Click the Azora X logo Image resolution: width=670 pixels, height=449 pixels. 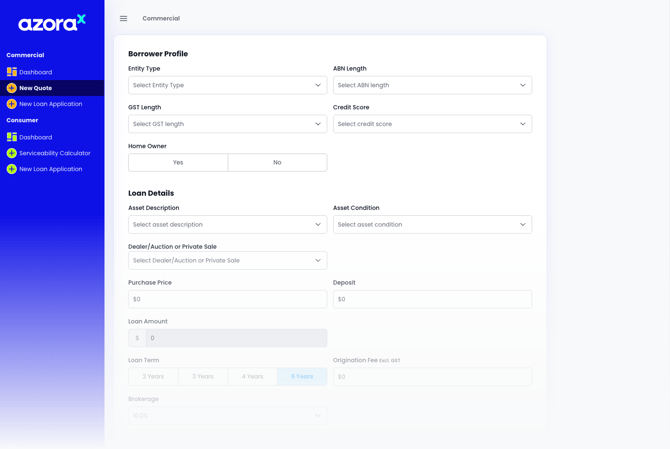point(52,22)
